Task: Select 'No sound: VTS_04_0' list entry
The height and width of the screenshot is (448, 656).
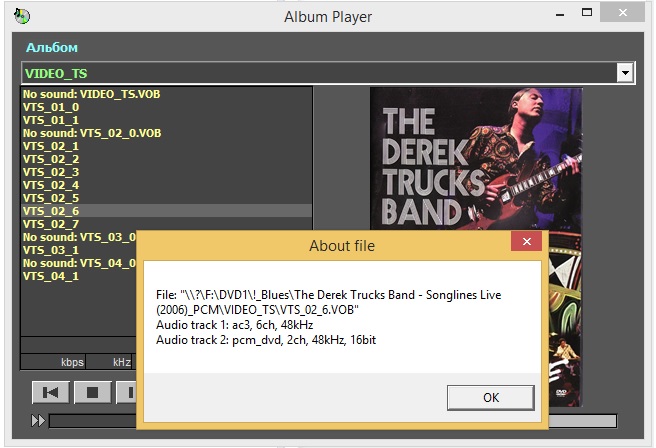Action: pyautogui.click(x=79, y=263)
